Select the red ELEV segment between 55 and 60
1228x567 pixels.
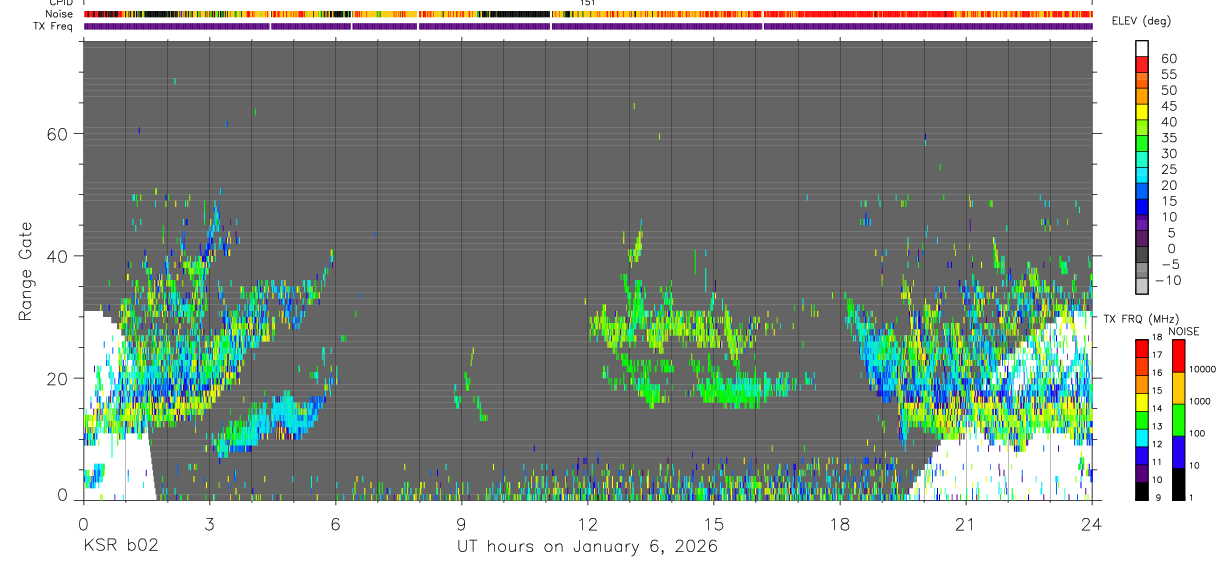point(1141,63)
